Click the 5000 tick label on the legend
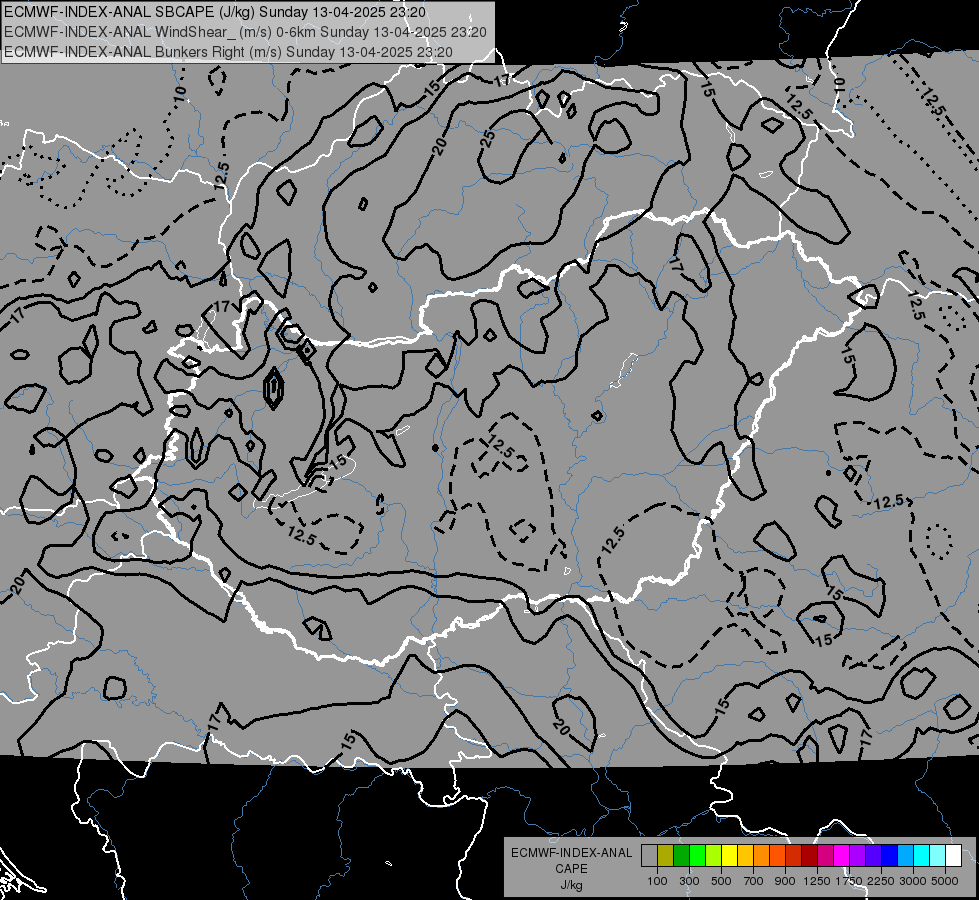Screen dimensions: 979x900 tap(945, 881)
